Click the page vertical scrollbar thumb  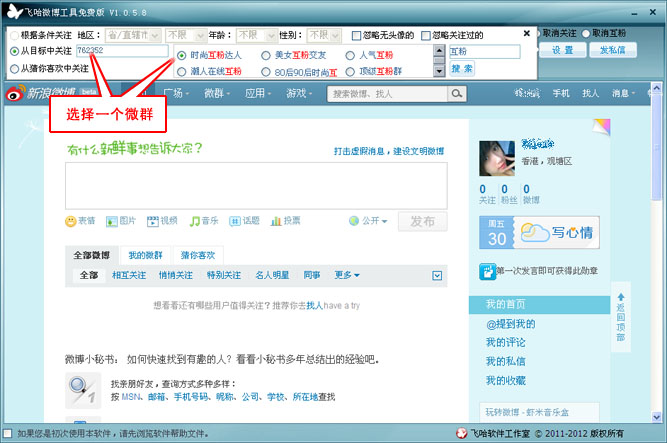pyautogui.click(x=656, y=147)
